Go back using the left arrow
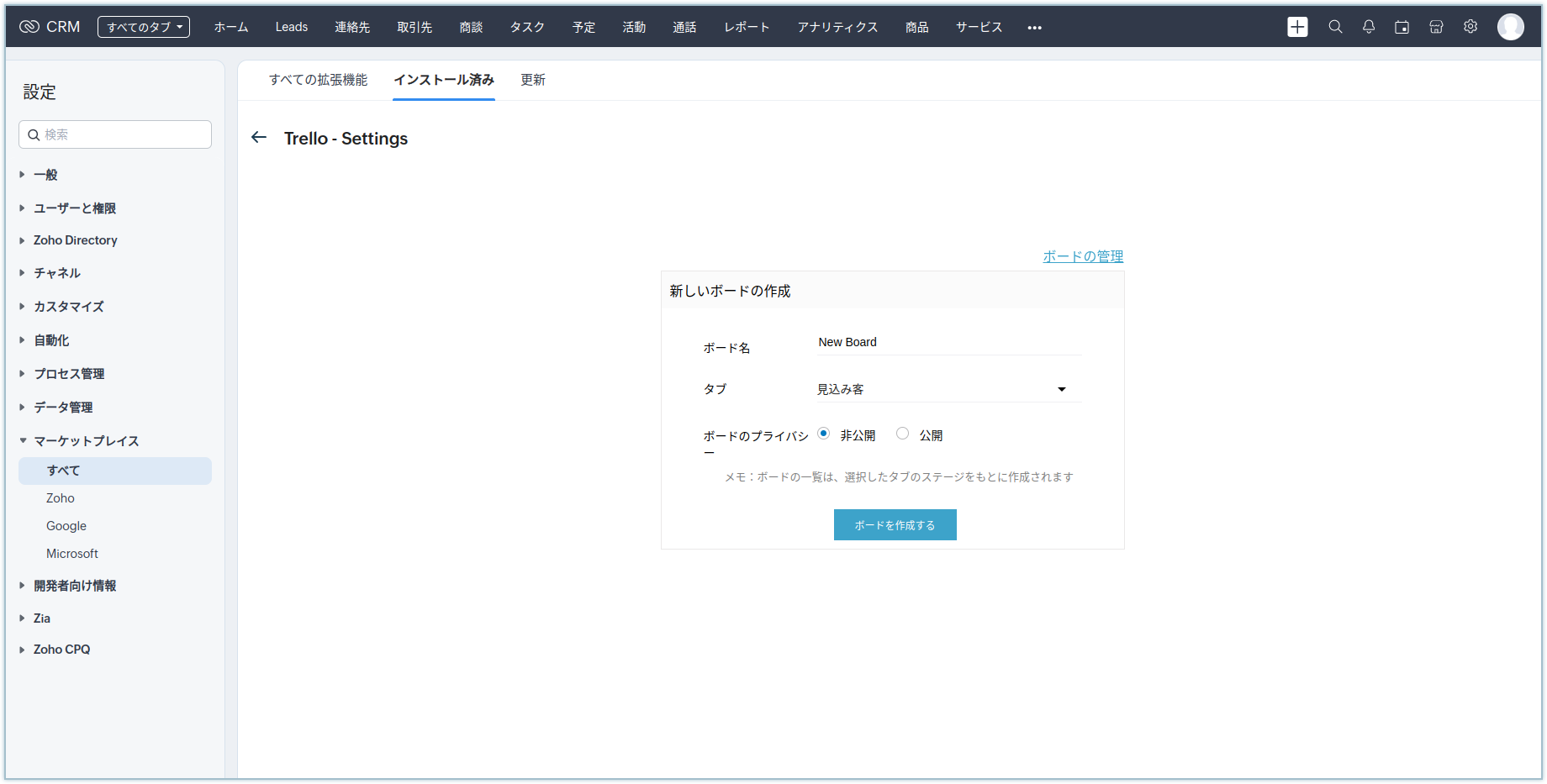 [259, 138]
